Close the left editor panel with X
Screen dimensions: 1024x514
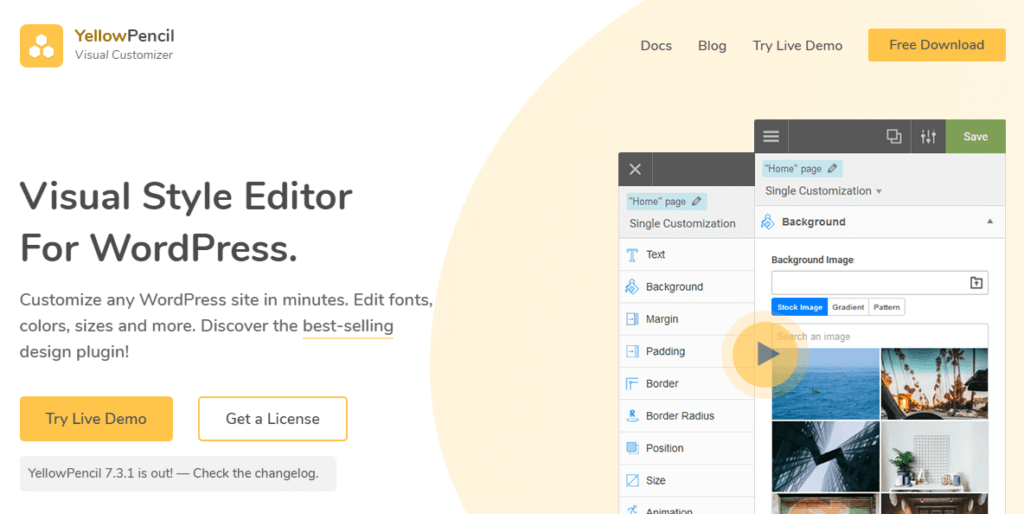tap(635, 170)
